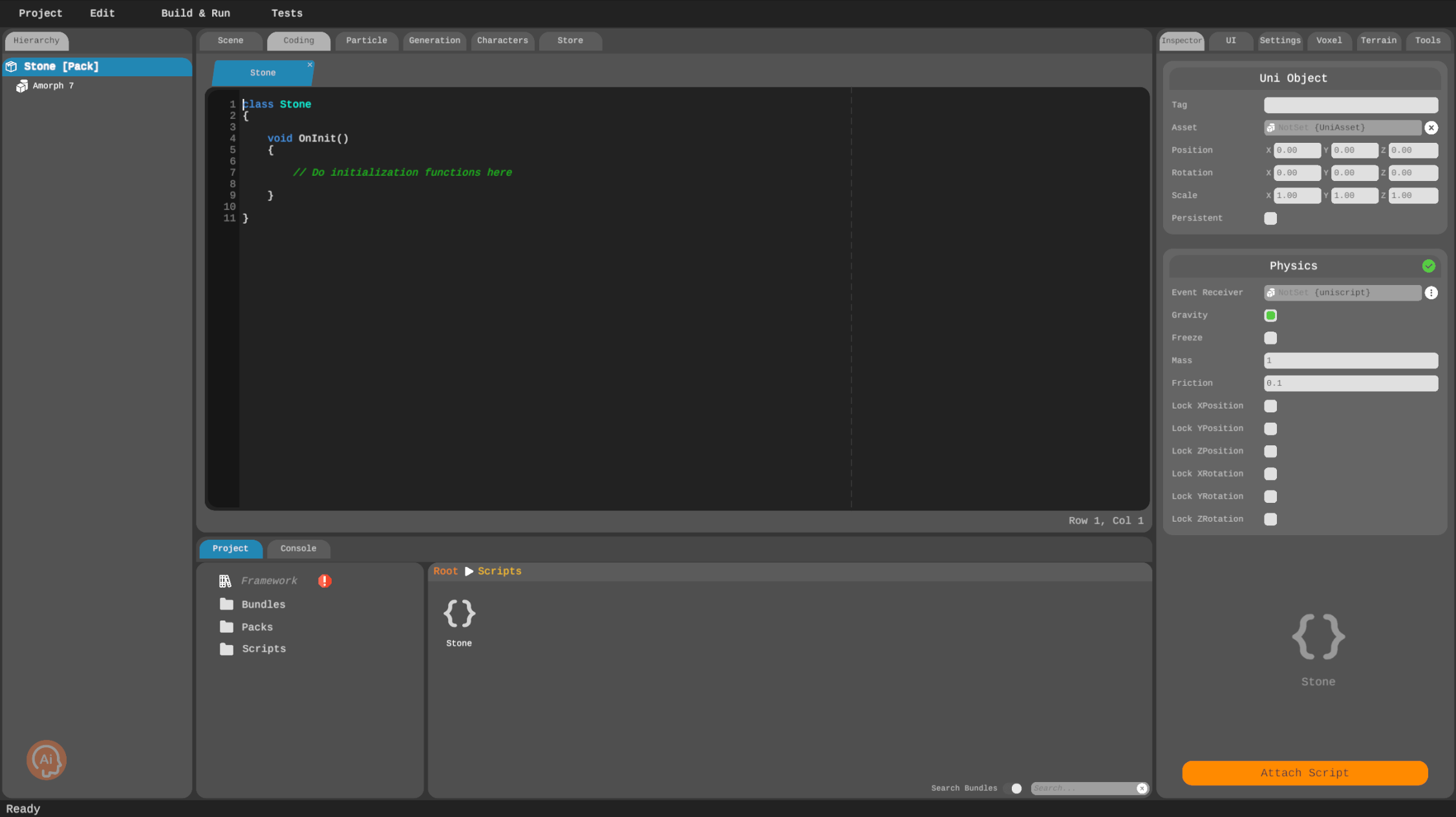The image size is (1456, 817).
Task: Click the Framework error badge in Project panel
Action: [x=324, y=580]
